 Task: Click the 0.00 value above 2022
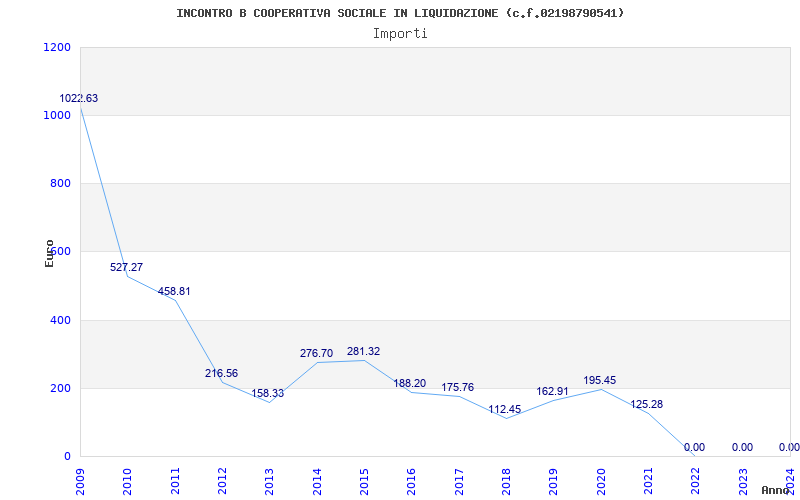pyautogui.click(x=694, y=447)
